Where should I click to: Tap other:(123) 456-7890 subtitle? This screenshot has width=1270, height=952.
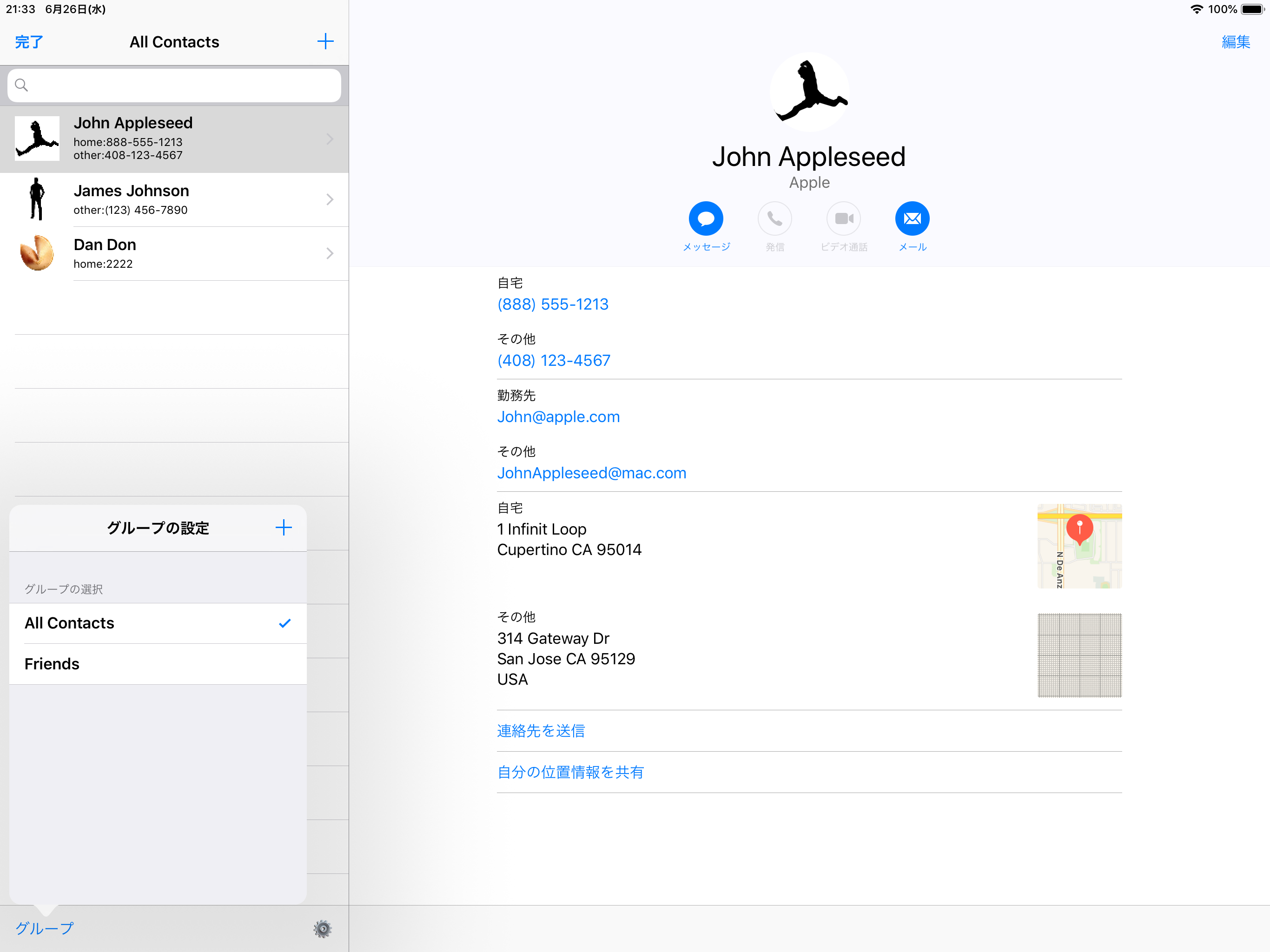pyautogui.click(x=130, y=210)
